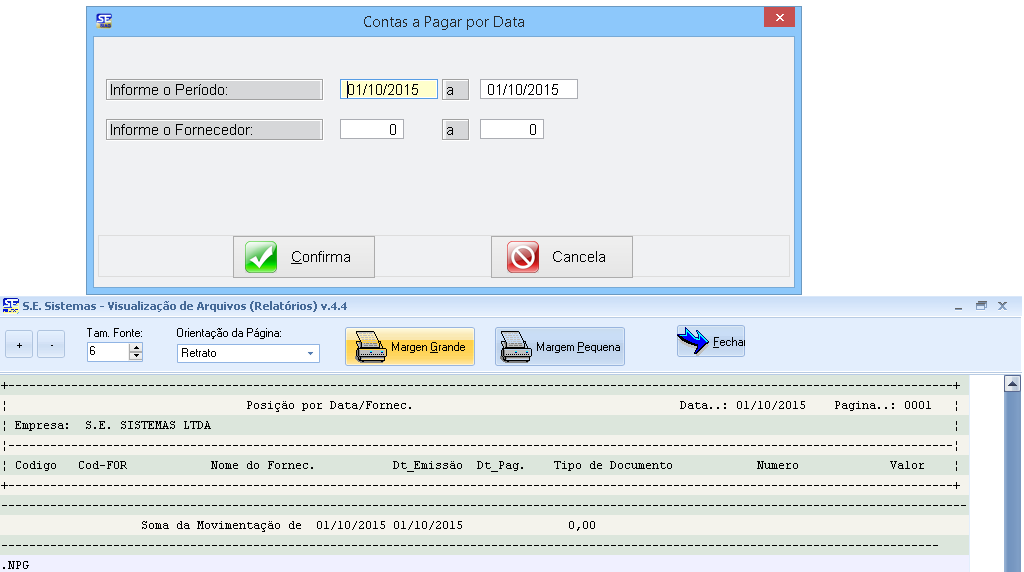Viewport: 1024px width, 572px height.
Task: Close the Contas a Pagar por Data dialog
Action: point(778,19)
